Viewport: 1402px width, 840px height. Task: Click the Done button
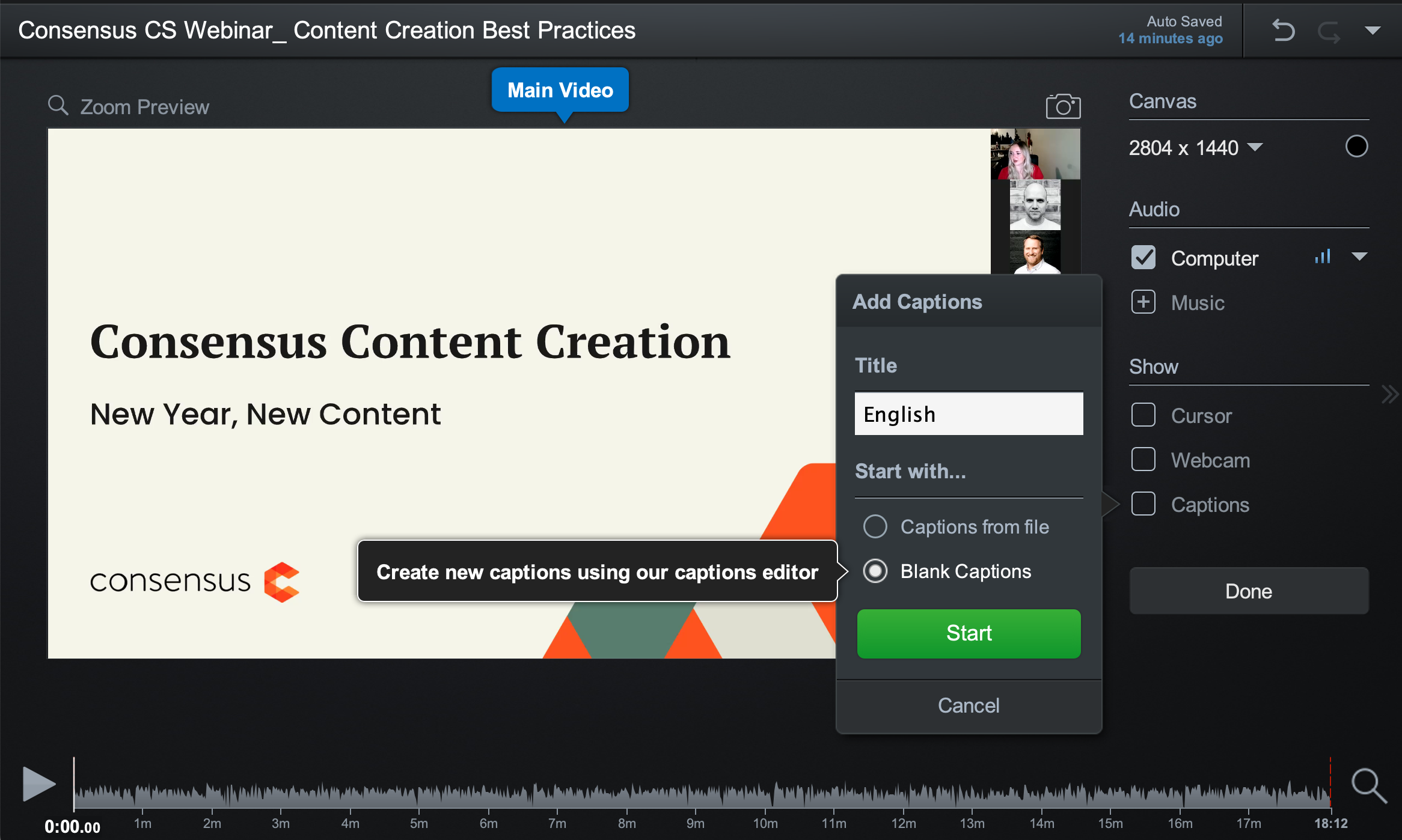click(1249, 591)
